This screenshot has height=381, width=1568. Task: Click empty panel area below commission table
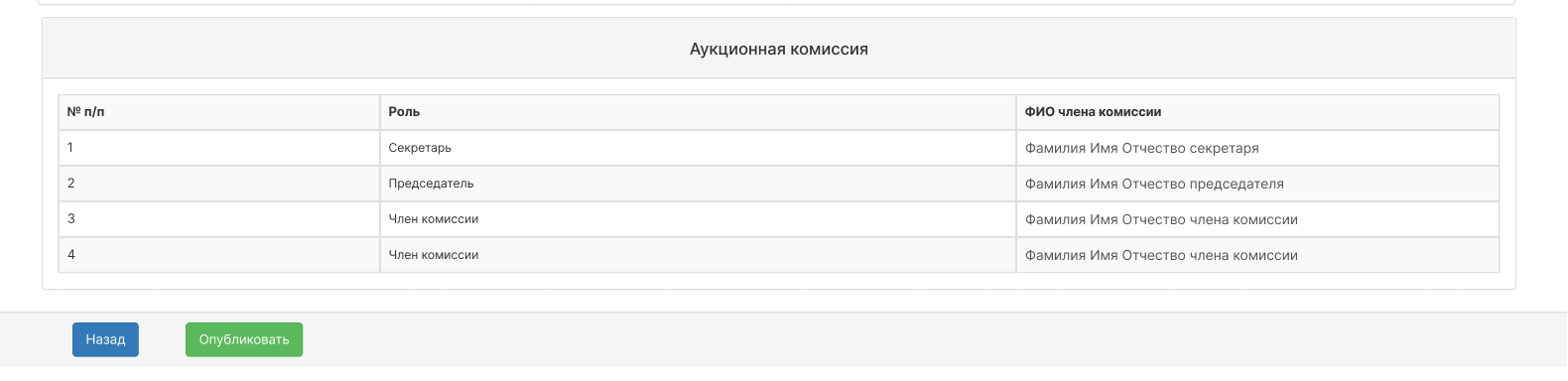[x=779, y=281]
